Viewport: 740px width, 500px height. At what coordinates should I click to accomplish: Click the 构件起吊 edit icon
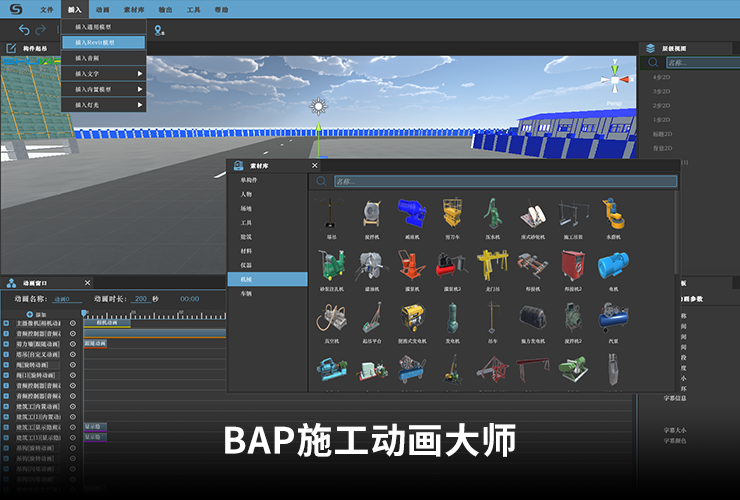[11, 48]
